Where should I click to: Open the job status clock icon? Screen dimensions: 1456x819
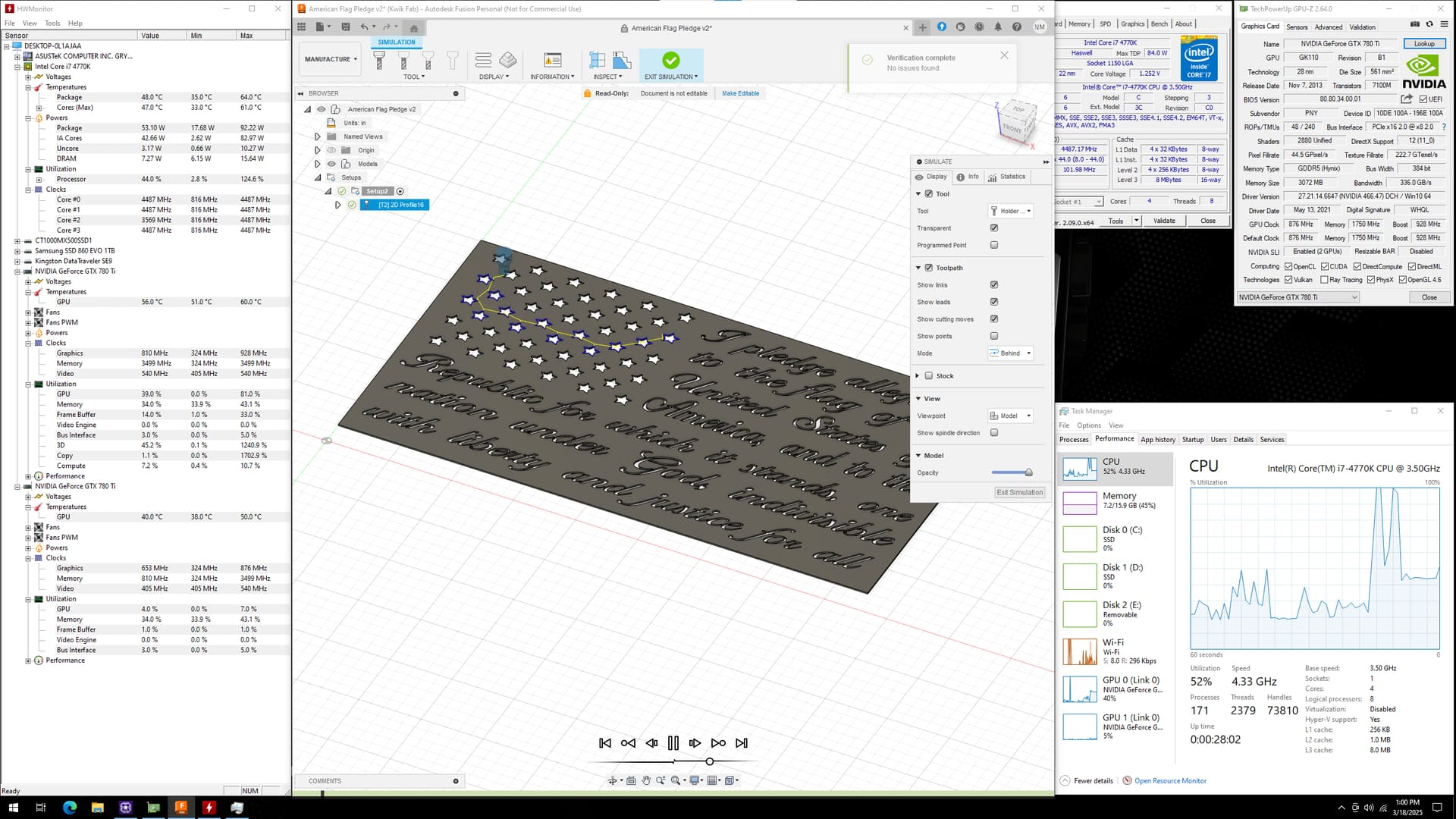point(979,27)
